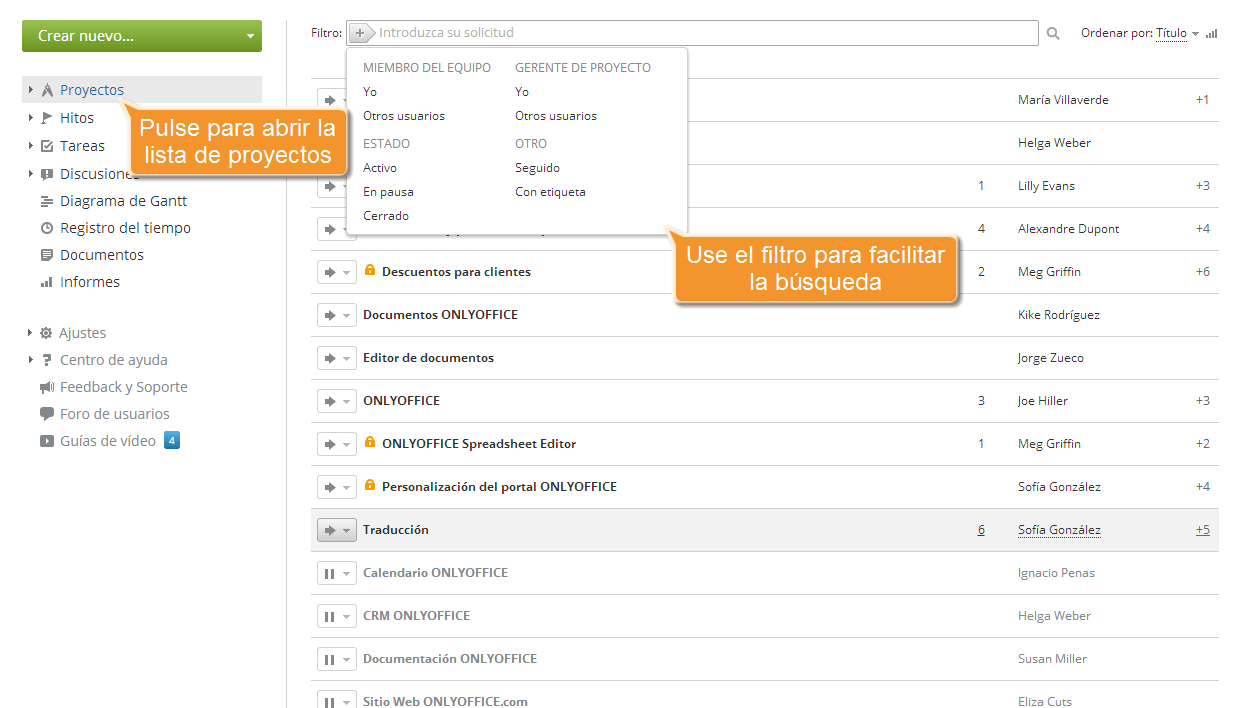
Task: Click the Centro de ayuda question icon
Action: pos(47,360)
